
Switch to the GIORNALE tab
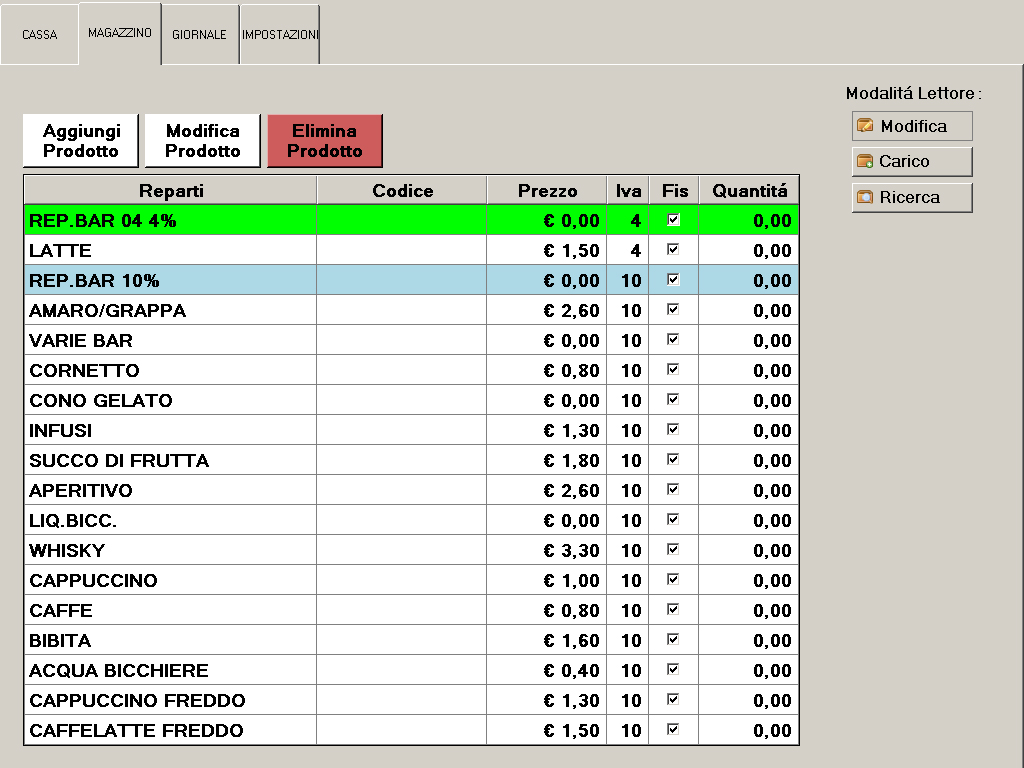[x=199, y=35]
